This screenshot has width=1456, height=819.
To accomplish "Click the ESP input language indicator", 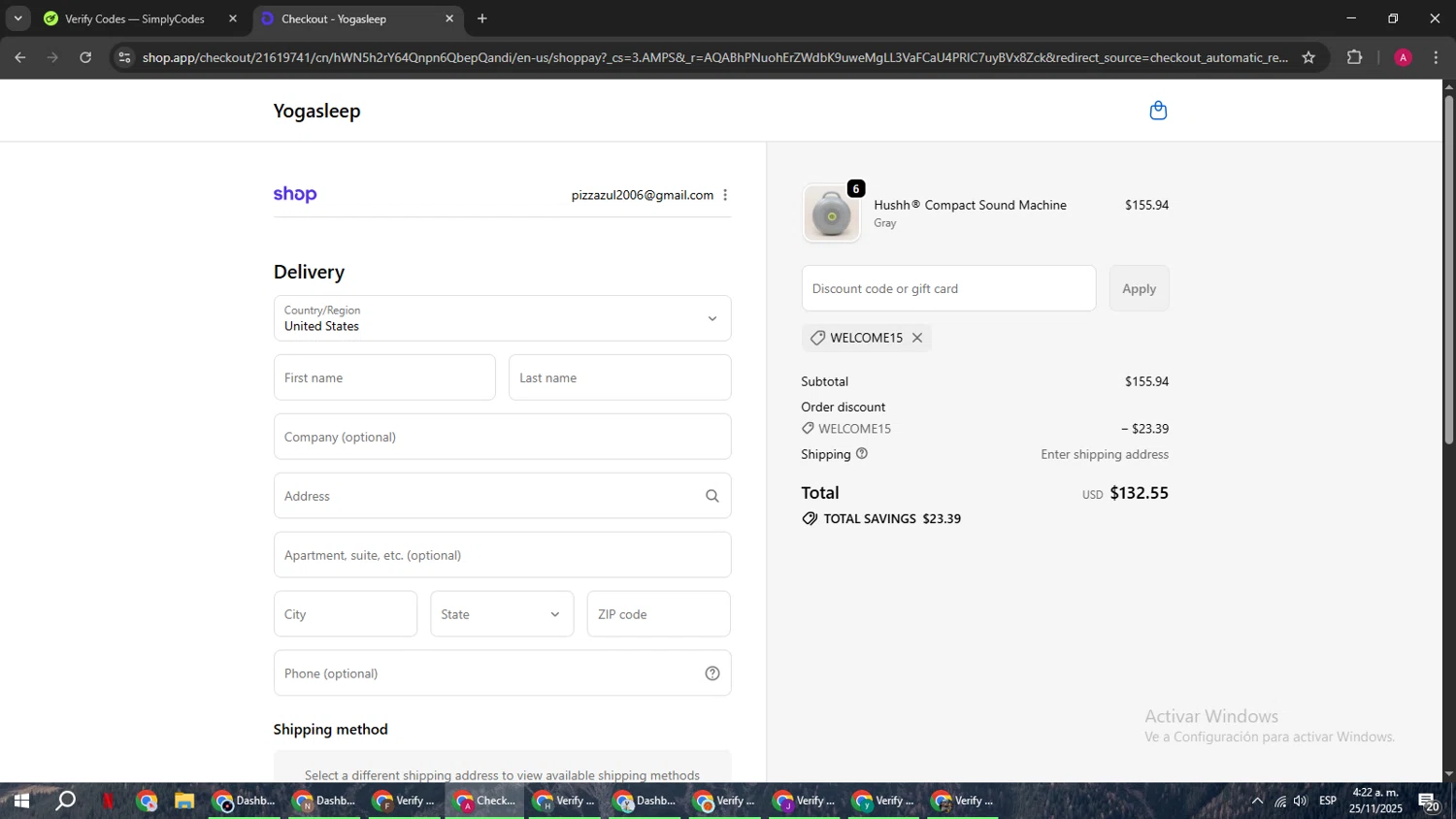I will click(1328, 802).
